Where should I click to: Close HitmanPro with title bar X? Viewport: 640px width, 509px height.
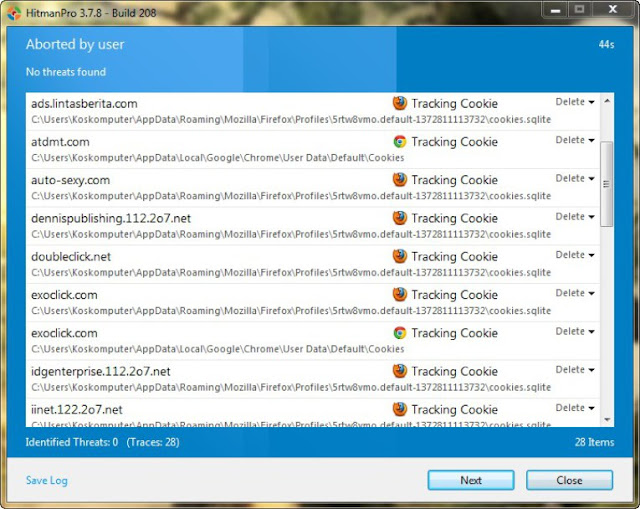tap(612, 10)
